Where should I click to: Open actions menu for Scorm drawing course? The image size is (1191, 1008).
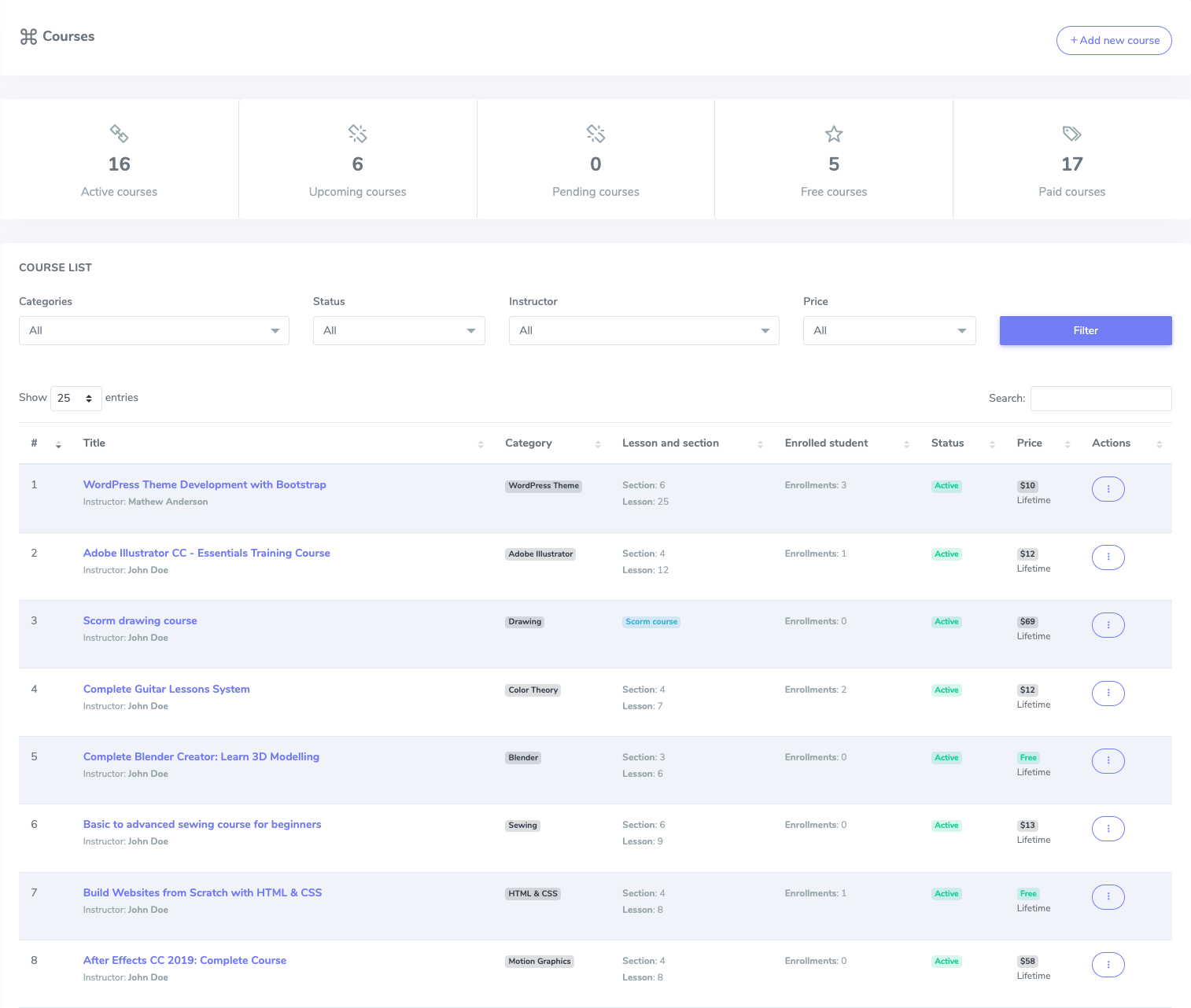pyautogui.click(x=1108, y=625)
